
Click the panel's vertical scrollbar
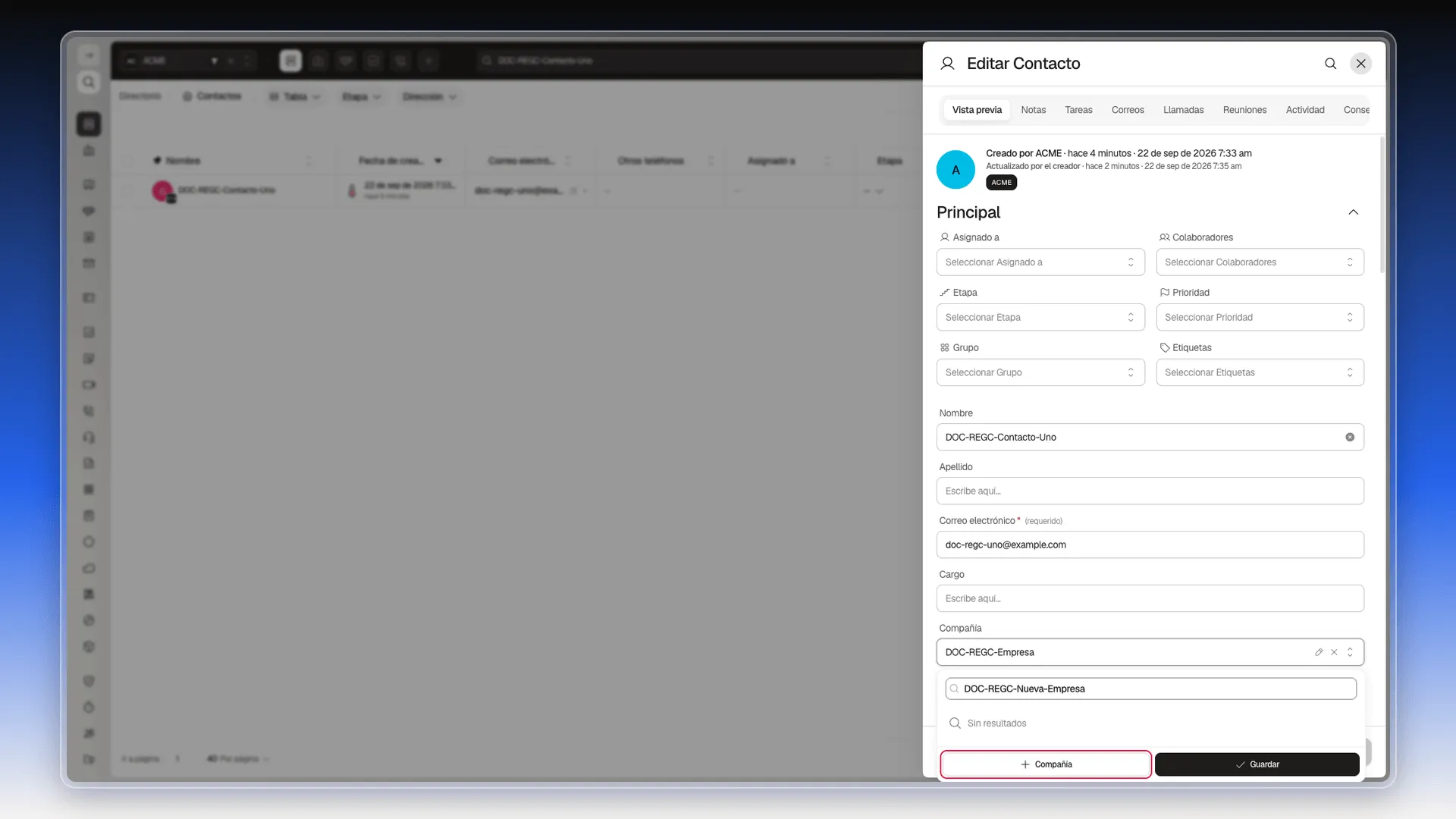1382,205
